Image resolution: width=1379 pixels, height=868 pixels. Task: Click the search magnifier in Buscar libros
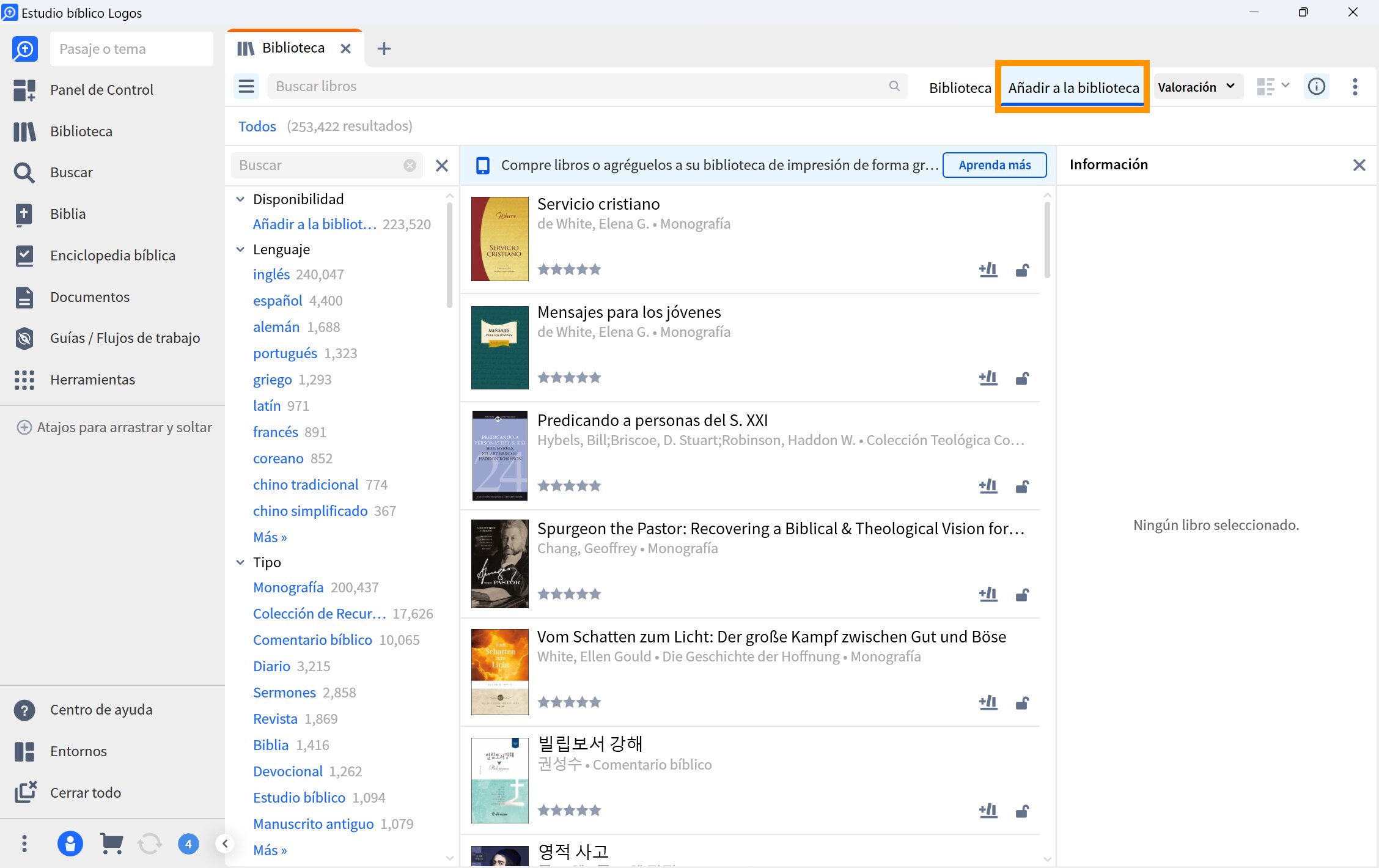click(894, 86)
